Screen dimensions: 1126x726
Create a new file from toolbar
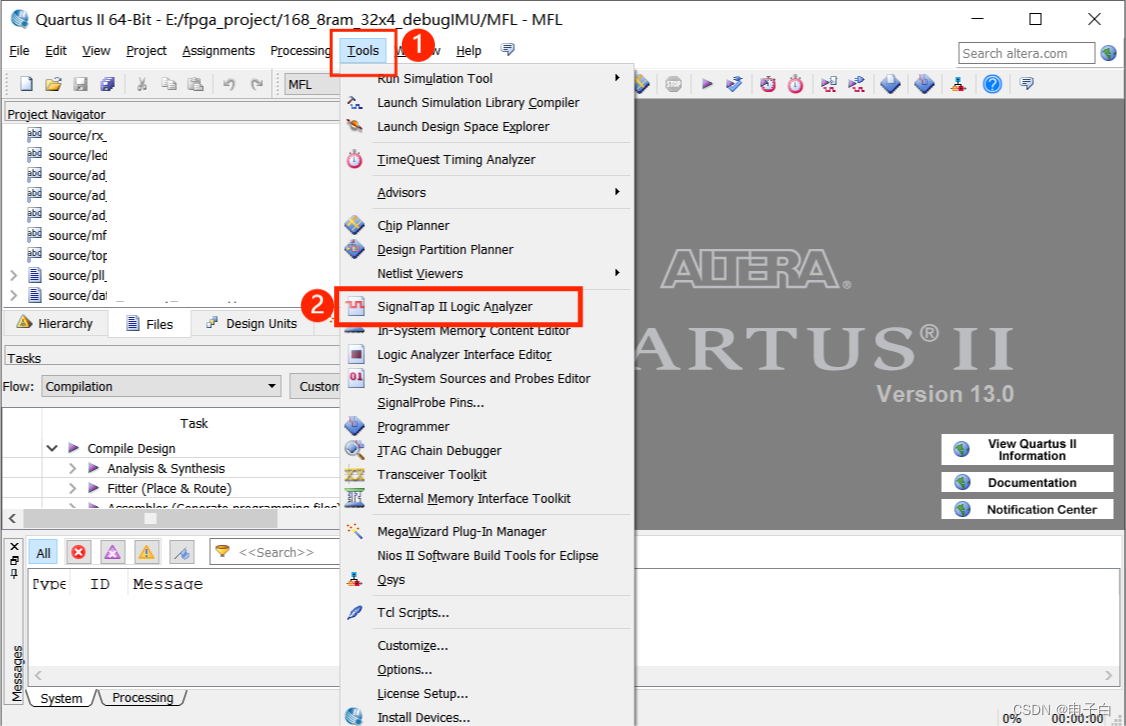[26, 84]
